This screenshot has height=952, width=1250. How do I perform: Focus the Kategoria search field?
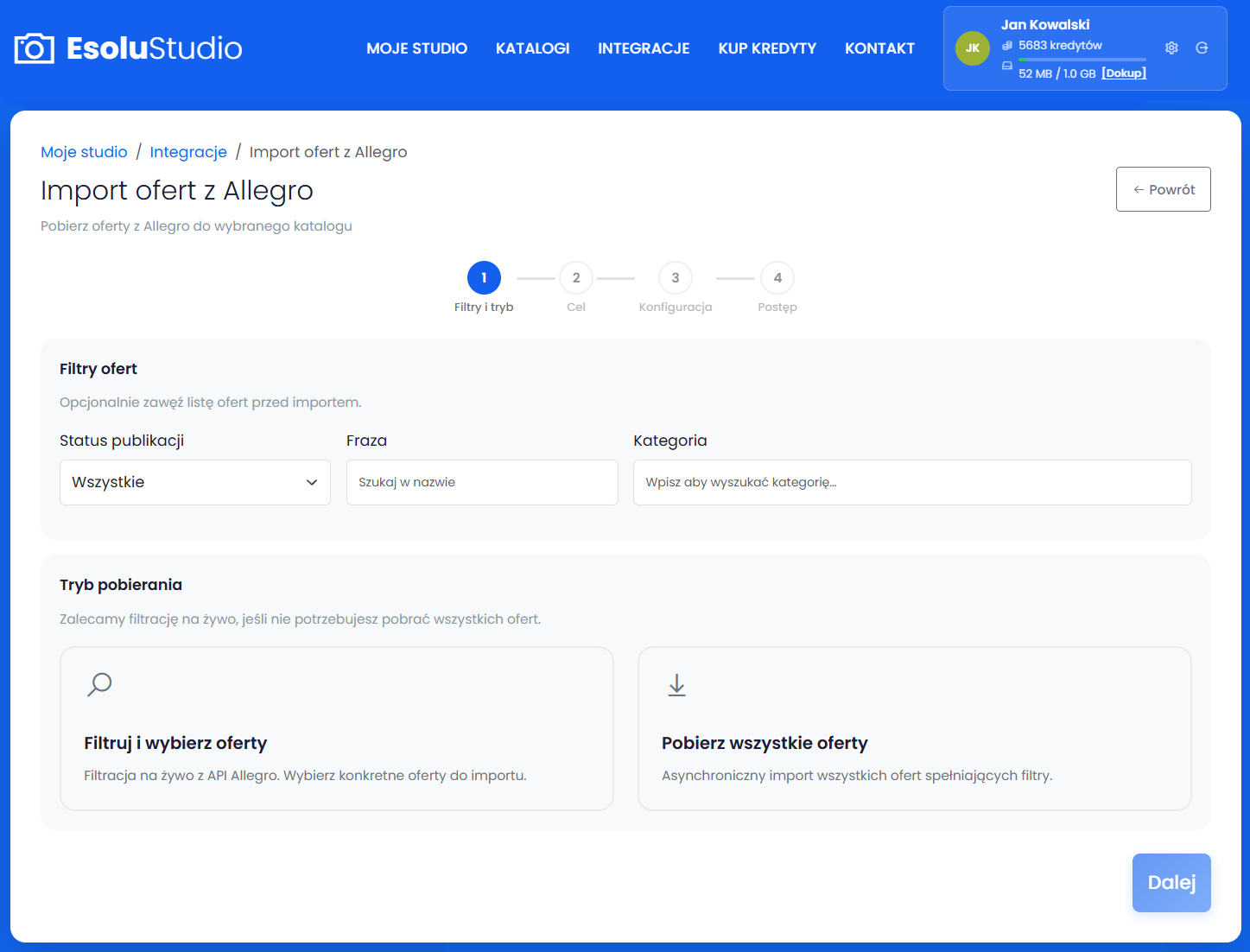[x=912, y=482]
